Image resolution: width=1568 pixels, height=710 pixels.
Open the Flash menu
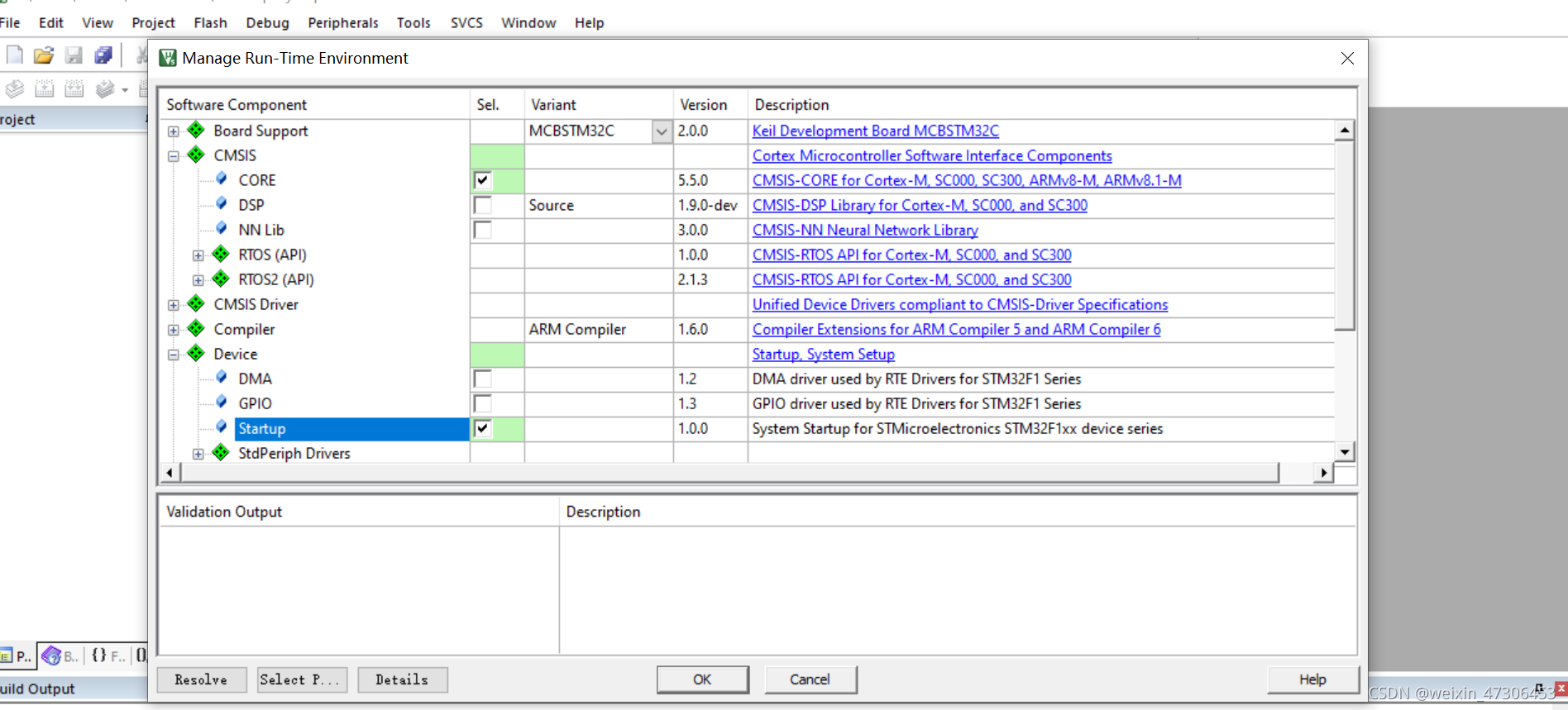(210, 23)
